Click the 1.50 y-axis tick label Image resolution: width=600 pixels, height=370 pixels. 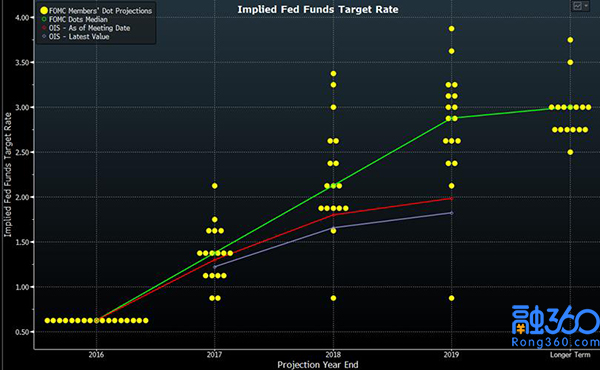click(x=22, y=242)
